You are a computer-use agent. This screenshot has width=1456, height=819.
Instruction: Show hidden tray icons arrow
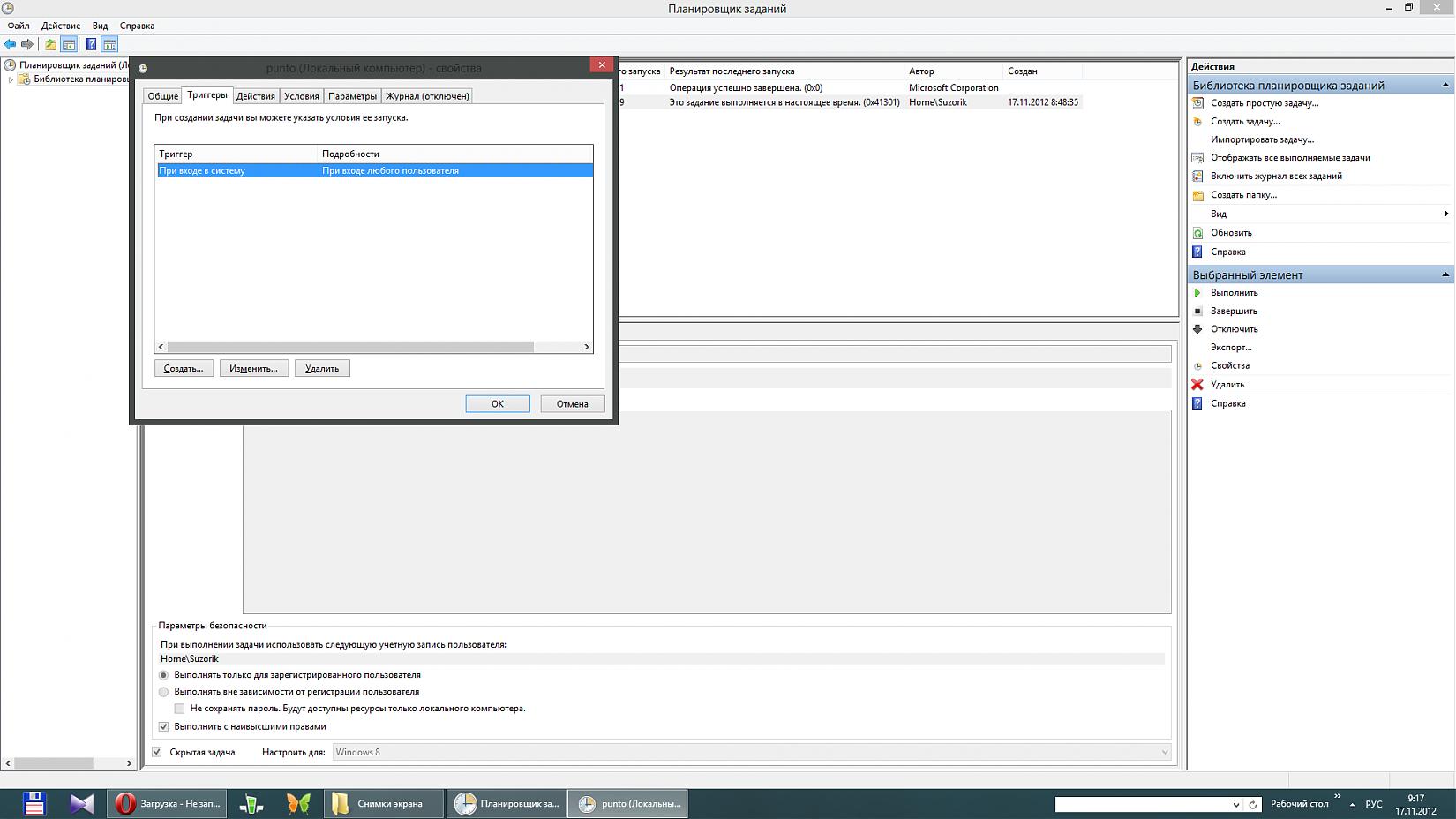pos(1352,805)
